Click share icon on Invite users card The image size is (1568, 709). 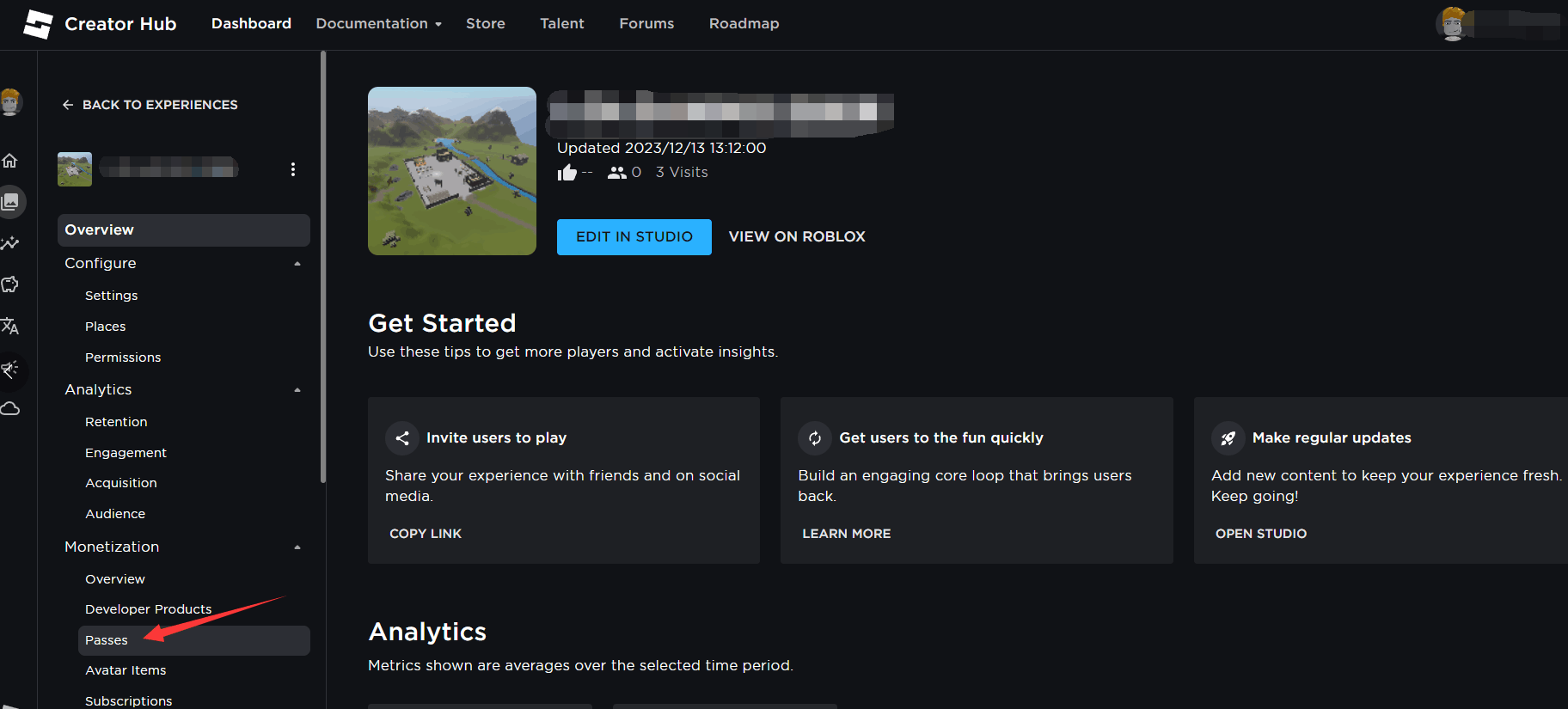pos(401,438)
